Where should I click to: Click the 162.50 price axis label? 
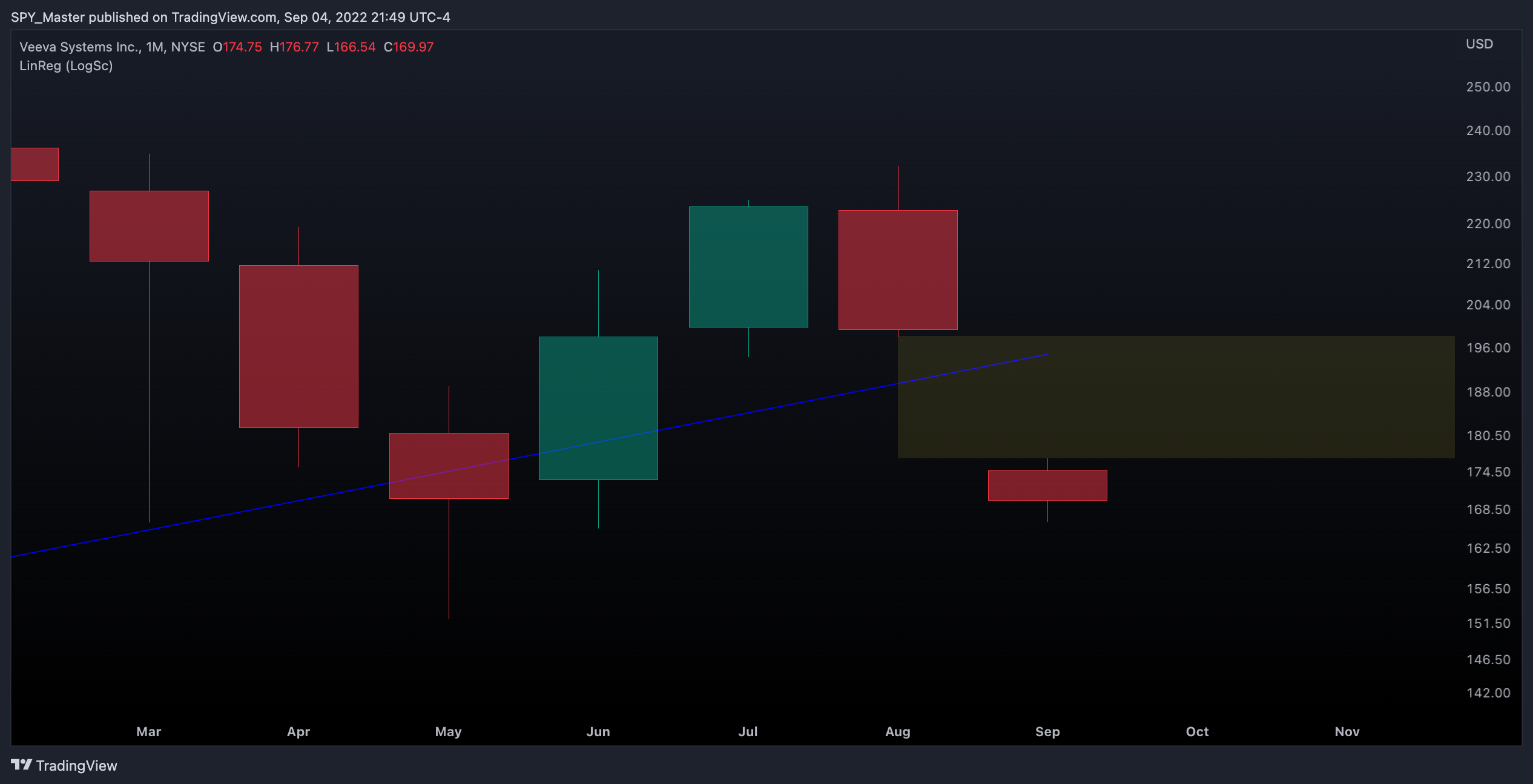pos(1488,548)
